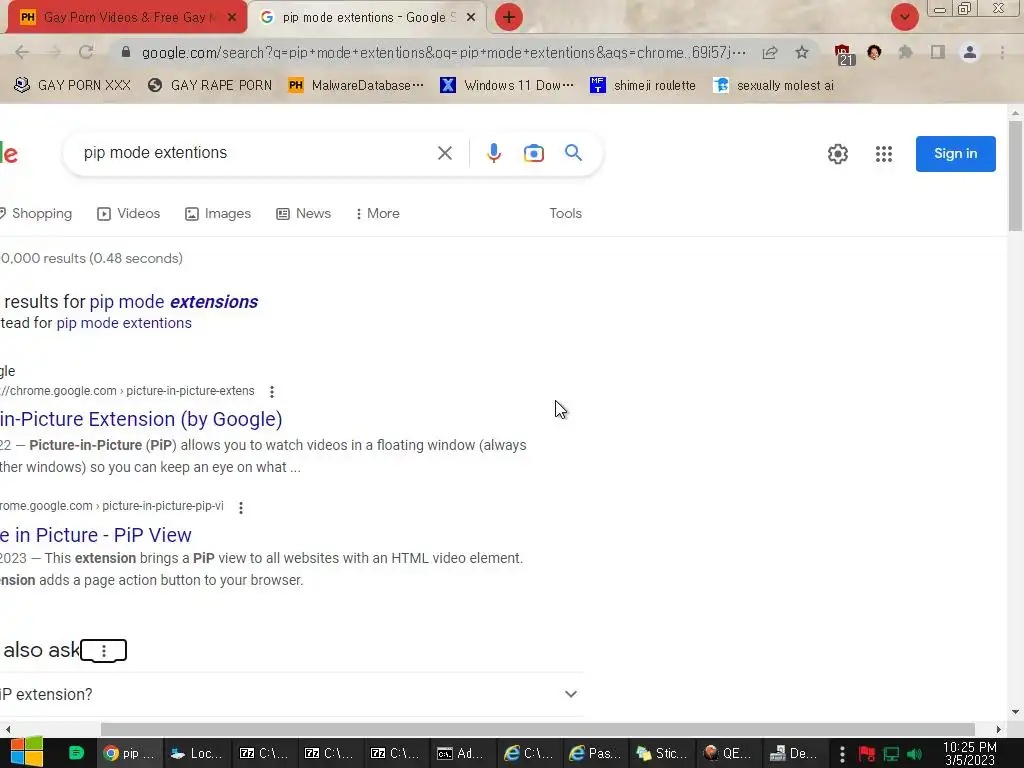Click the Chrome back arrow button
This screenshot has height=768, width=1024.
click(22, 52)
